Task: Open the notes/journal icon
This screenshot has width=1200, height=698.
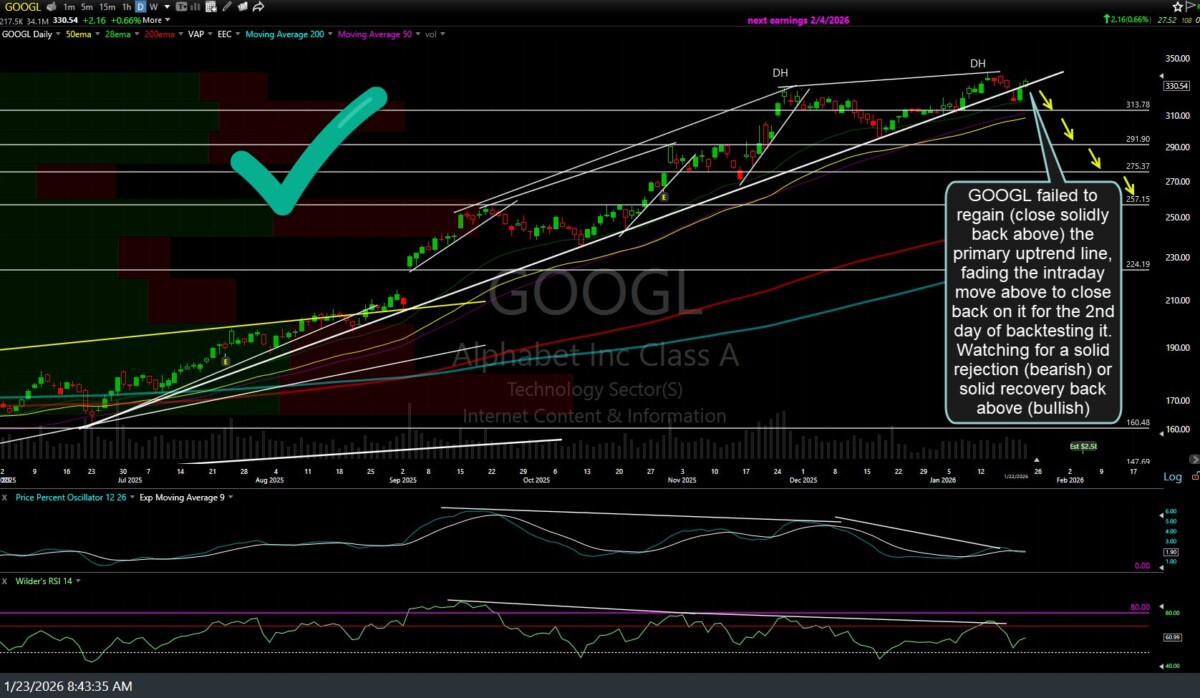Action: click(x=242, y=7)
